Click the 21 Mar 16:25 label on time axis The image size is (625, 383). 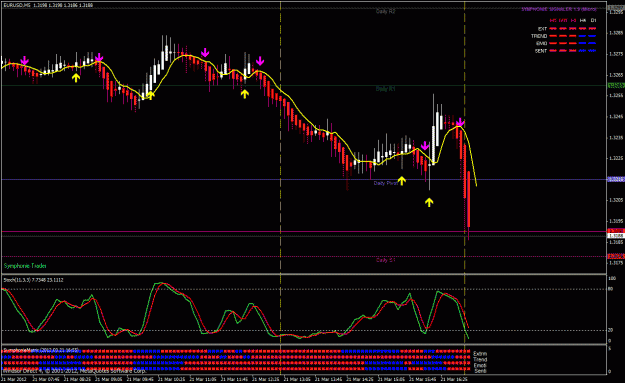coord(454,379)
